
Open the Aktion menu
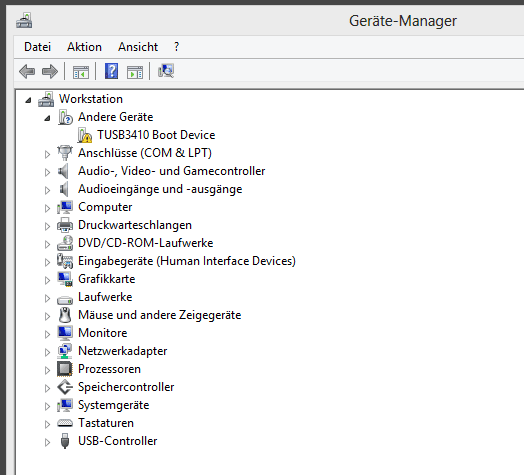(85, 47)
